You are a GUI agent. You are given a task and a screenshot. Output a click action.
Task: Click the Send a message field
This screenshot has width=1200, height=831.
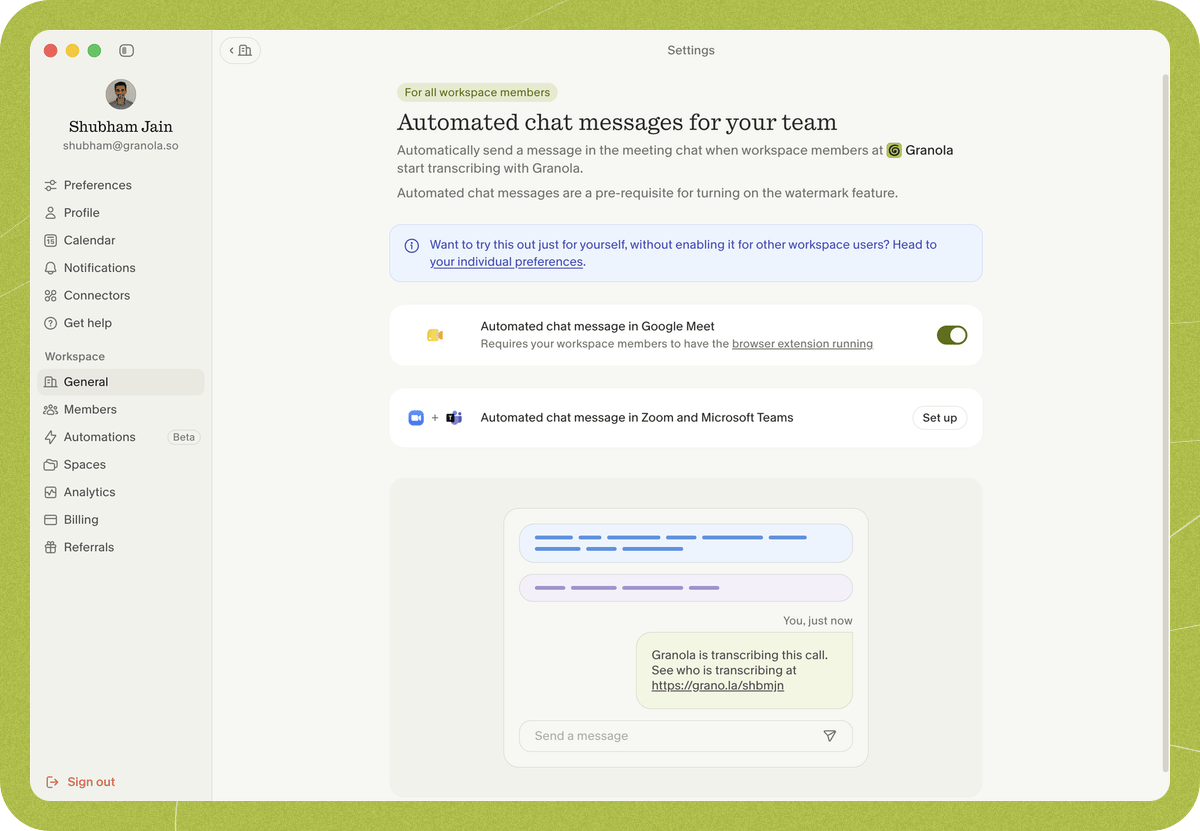pyautogui.click(x=686, y=736)
